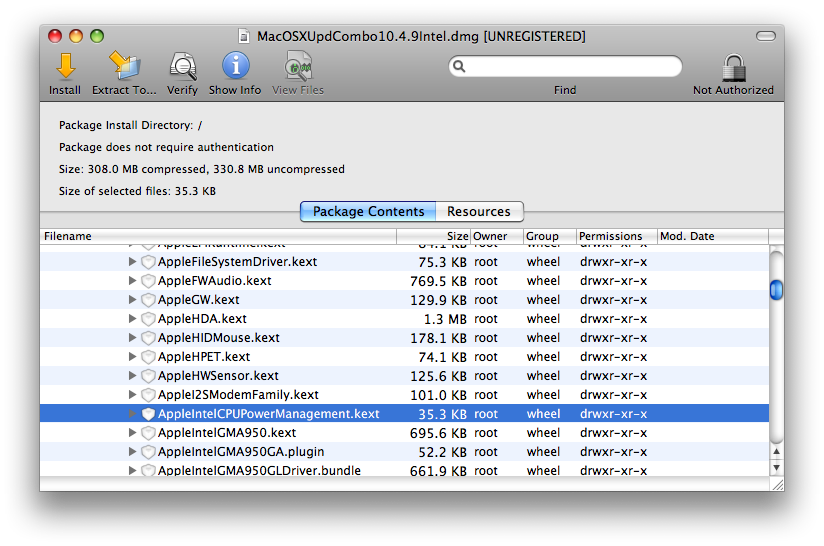Switch to the Resources tab

coord(479,212)
